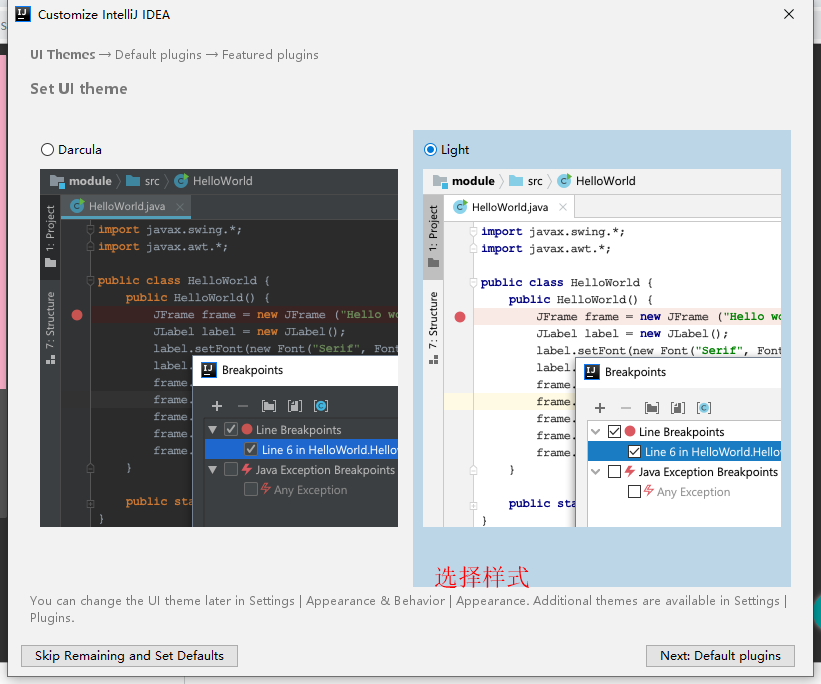
Task: Click module folder icon in Light preview
Action: [x=440, y=181]
